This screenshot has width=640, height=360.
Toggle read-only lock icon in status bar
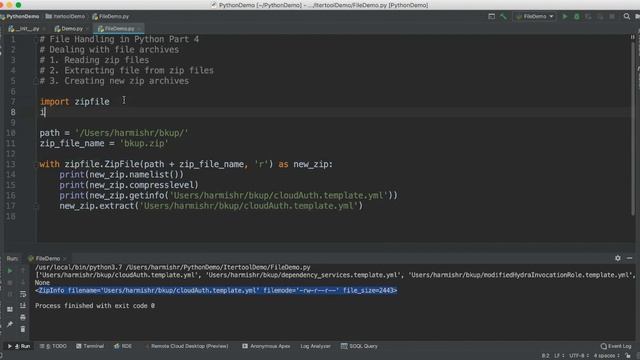(628, 356)
